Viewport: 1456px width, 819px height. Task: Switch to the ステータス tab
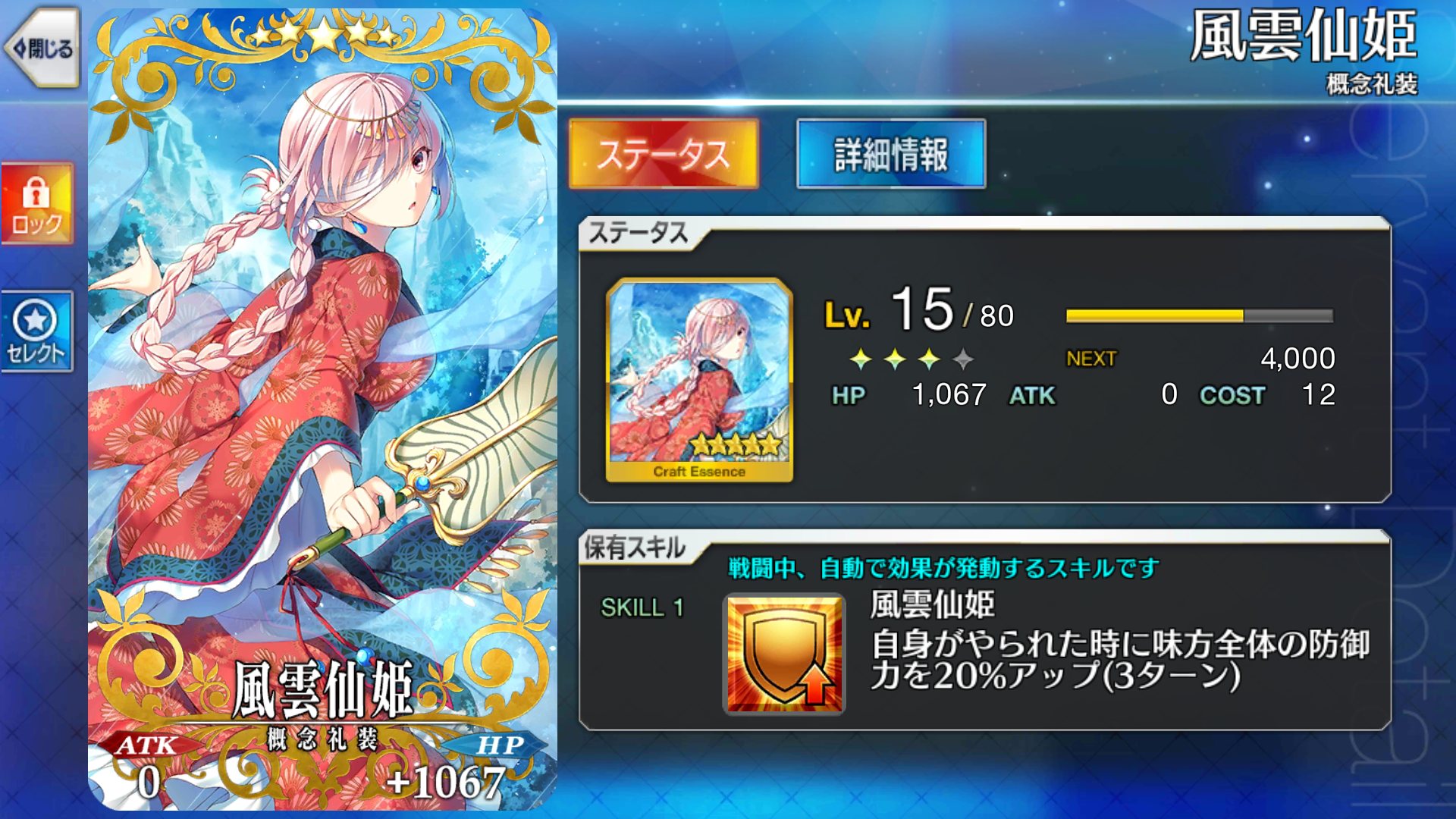(x=664, y=154)
